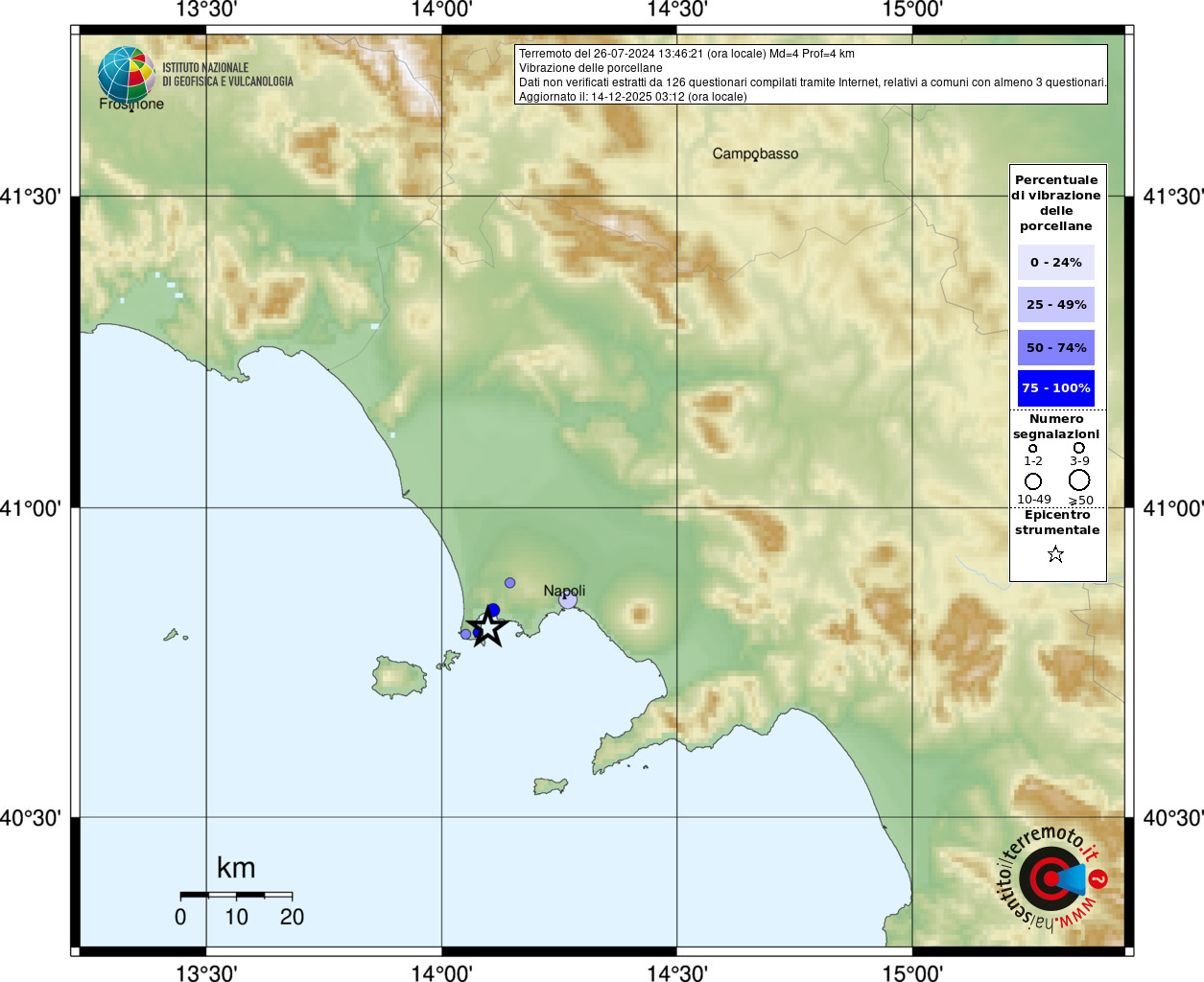Click the km scale bar
Viewport: 1204px width, 982px height.
point(236,895)
